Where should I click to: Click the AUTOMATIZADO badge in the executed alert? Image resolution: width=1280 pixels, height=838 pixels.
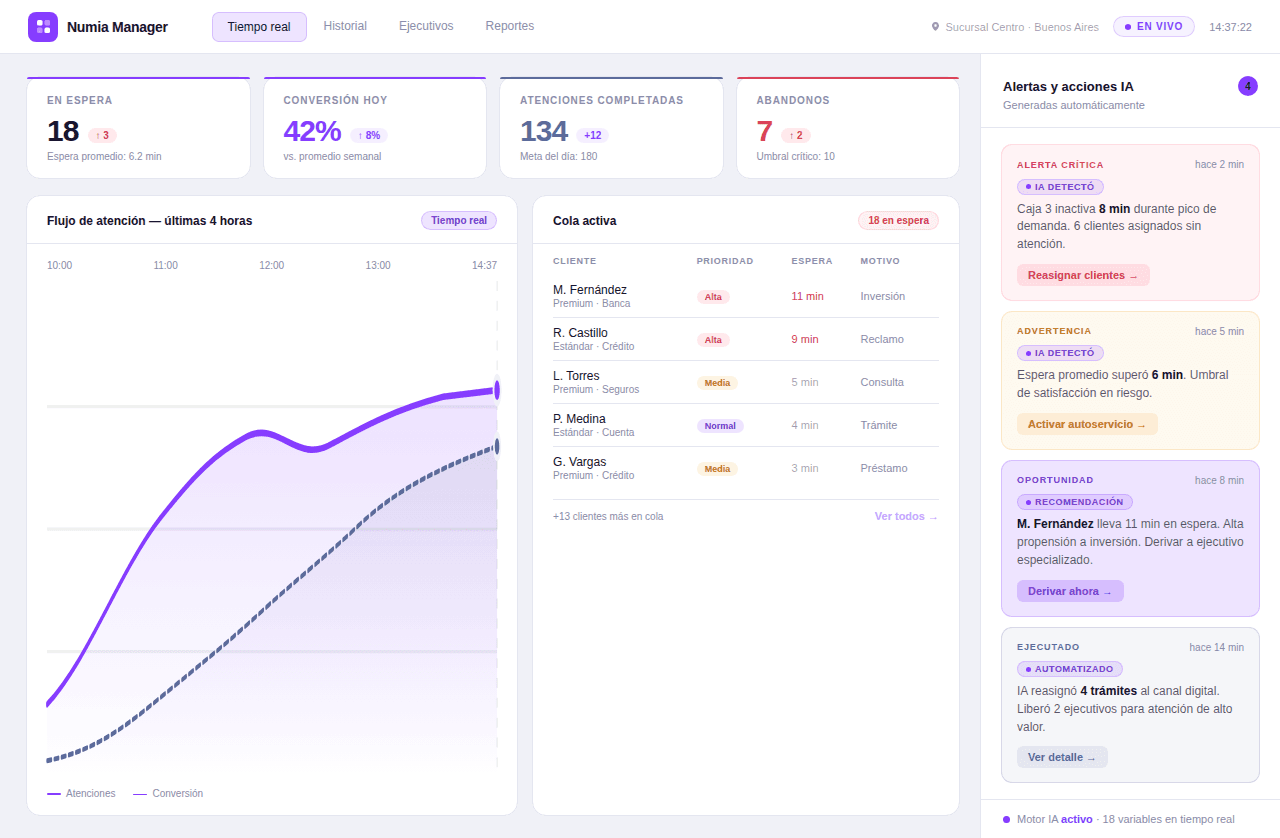[x=1069, y=668]
